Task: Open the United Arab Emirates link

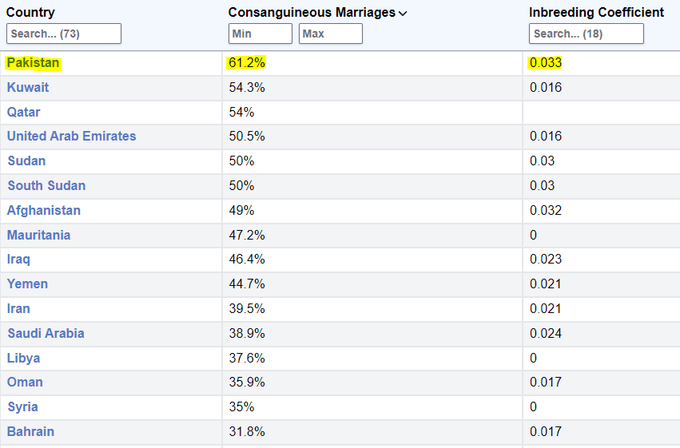Action: pyautogui.click(x=72, y=136)
